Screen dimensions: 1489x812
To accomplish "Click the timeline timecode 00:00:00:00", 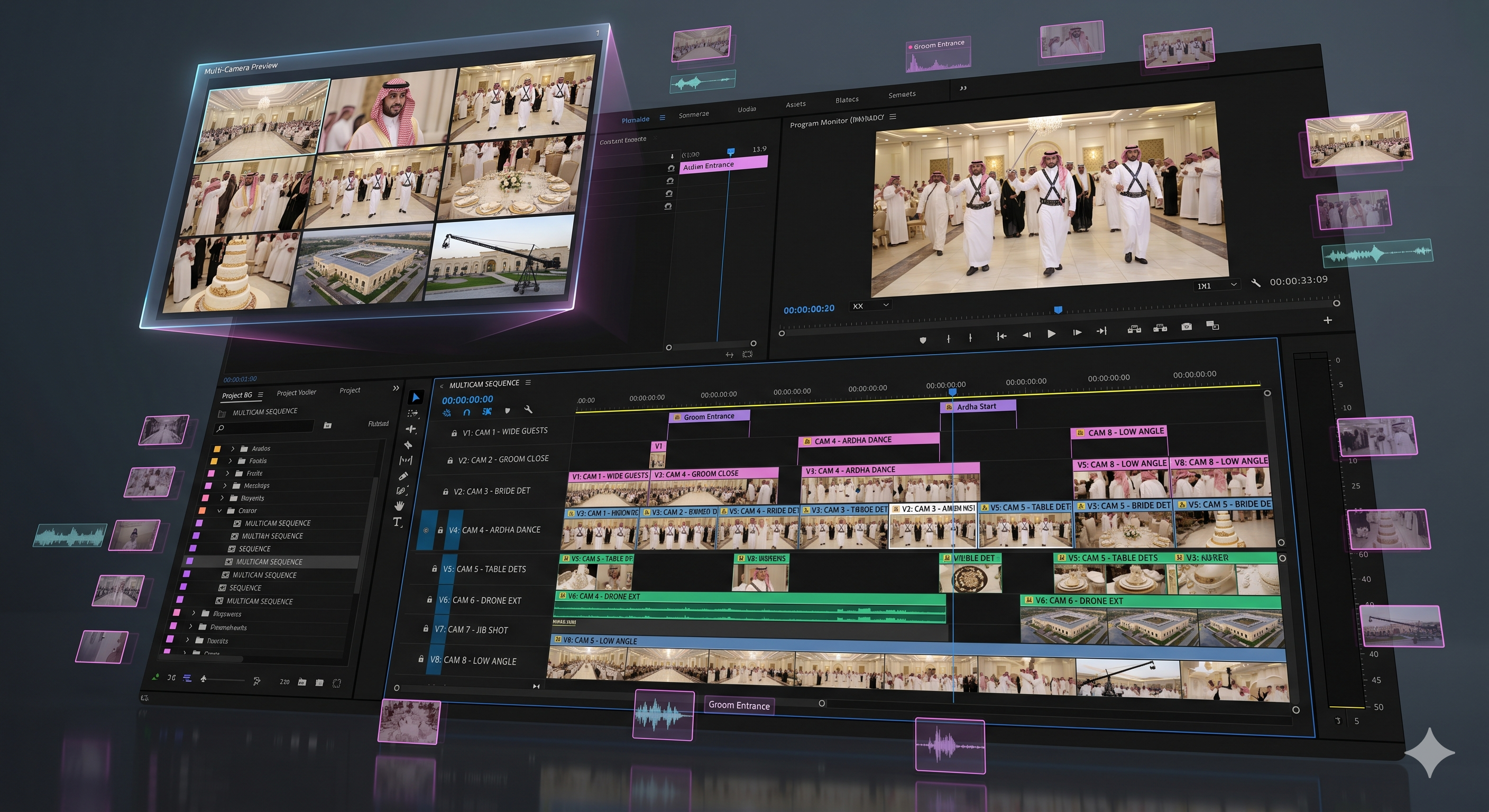I will 467,399.
